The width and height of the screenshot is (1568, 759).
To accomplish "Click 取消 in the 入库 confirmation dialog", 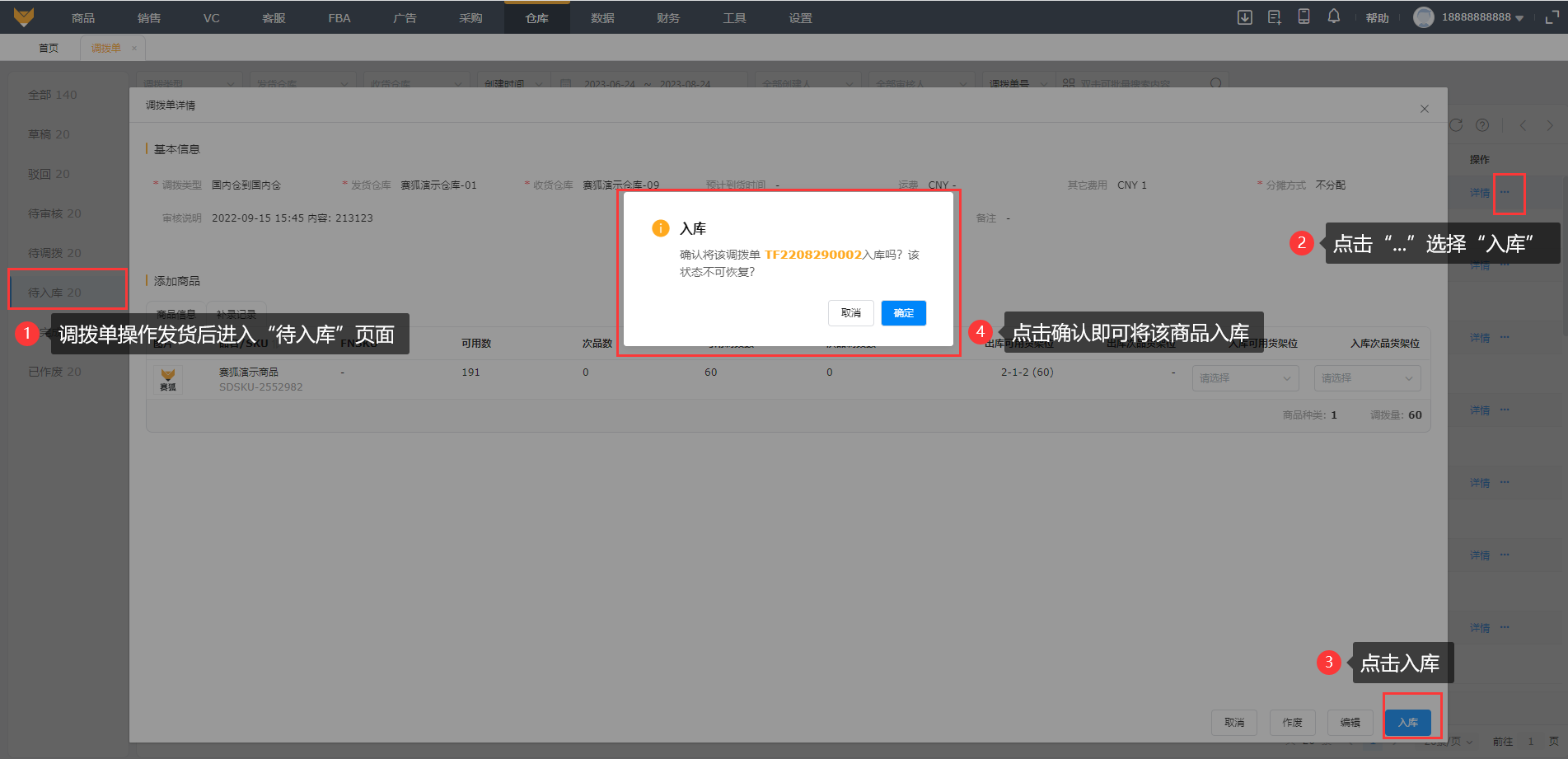I will [x=851, y=313].
